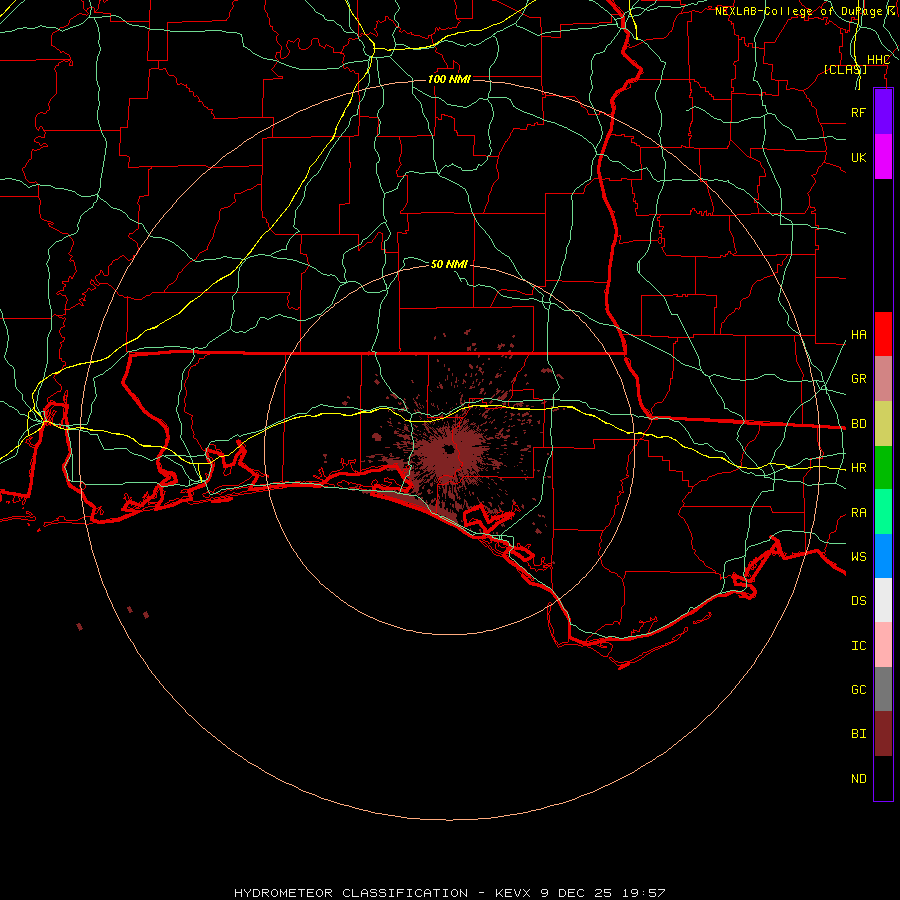Click the ND legend label
Screen dimensions: 900x900
coord(859,779)
